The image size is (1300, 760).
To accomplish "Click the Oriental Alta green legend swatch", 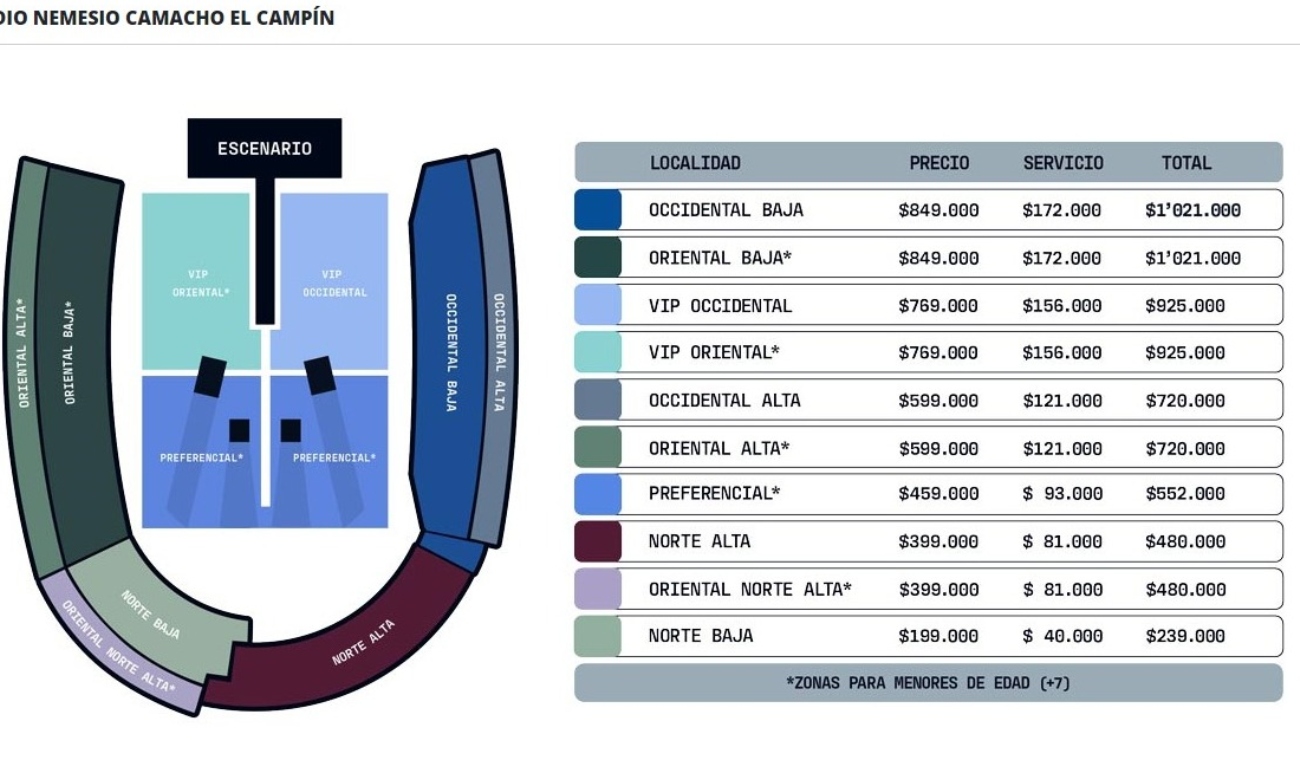I will (598, 447).
